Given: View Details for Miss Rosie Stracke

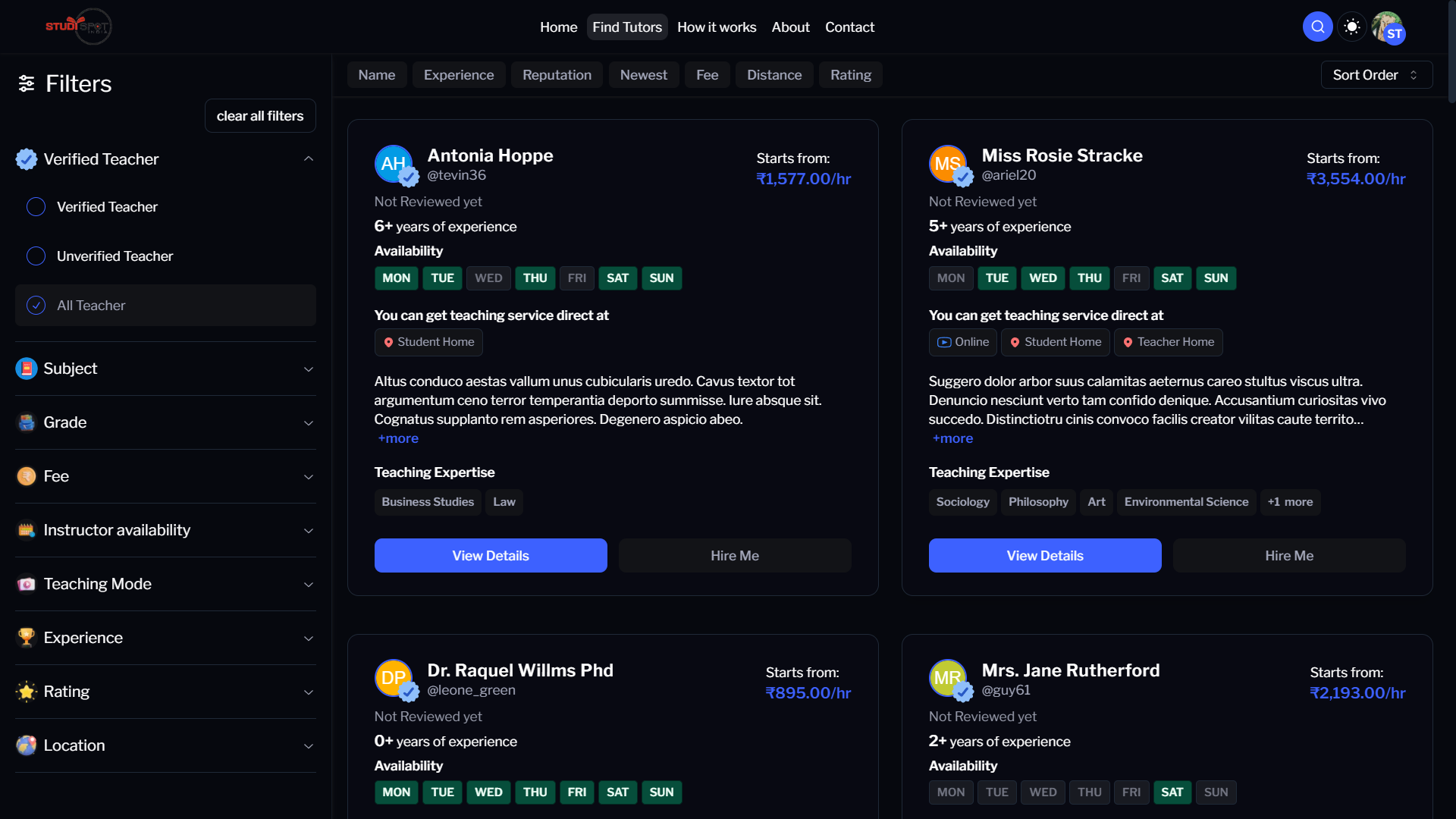Looking at the screenshot, I should coord(1044,556).
